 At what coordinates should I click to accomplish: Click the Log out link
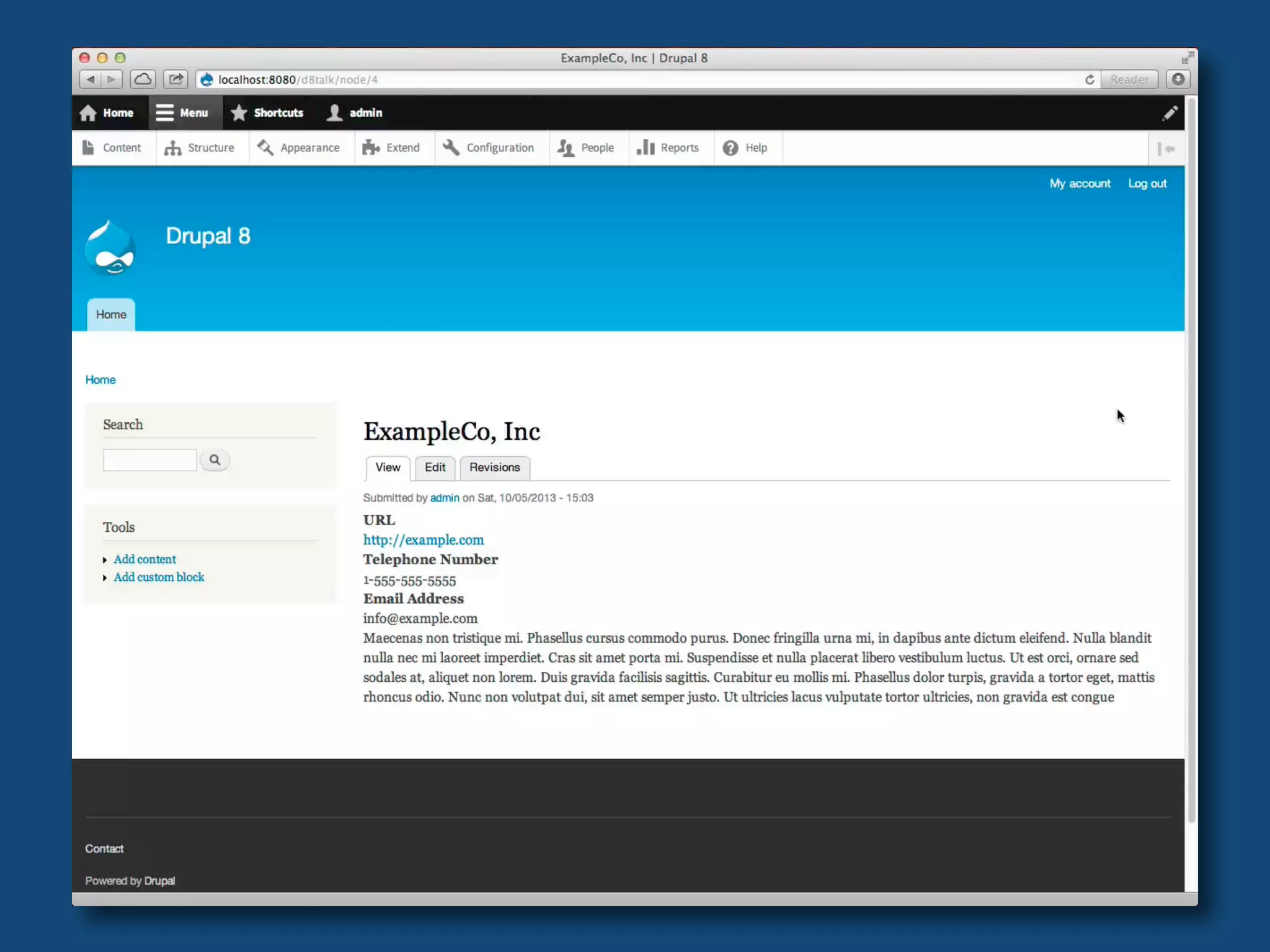point(1147,183)
